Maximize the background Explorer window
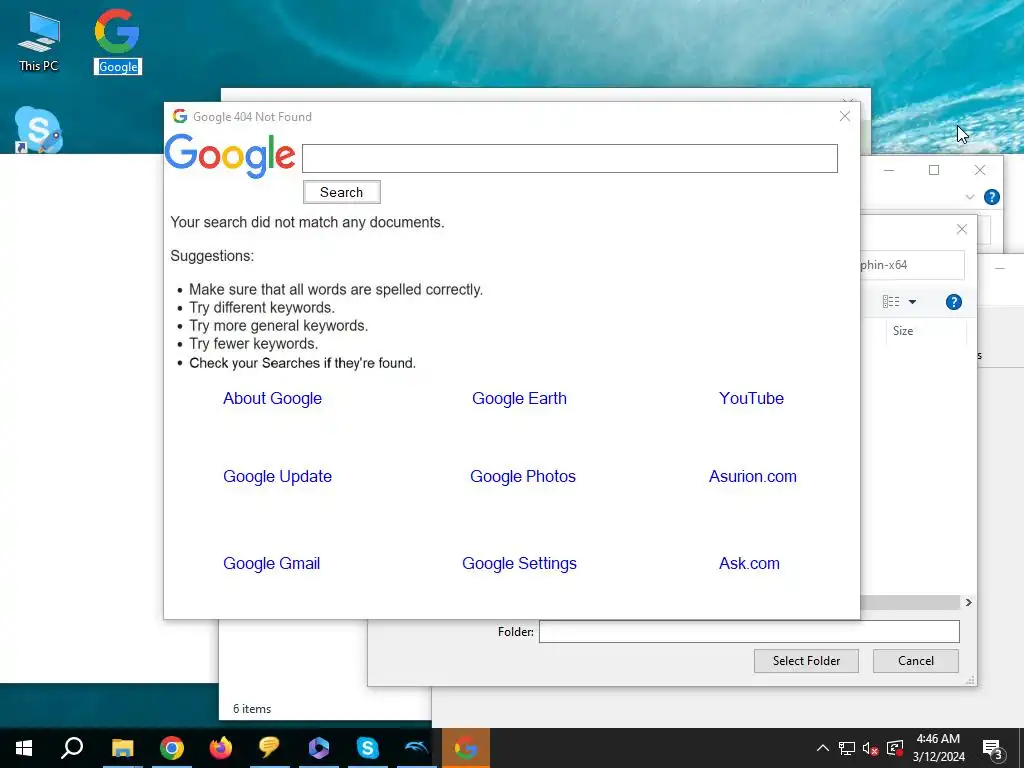Image resolution: width=1024 pixels, height=768 pixels. click(x=934, y=170)
